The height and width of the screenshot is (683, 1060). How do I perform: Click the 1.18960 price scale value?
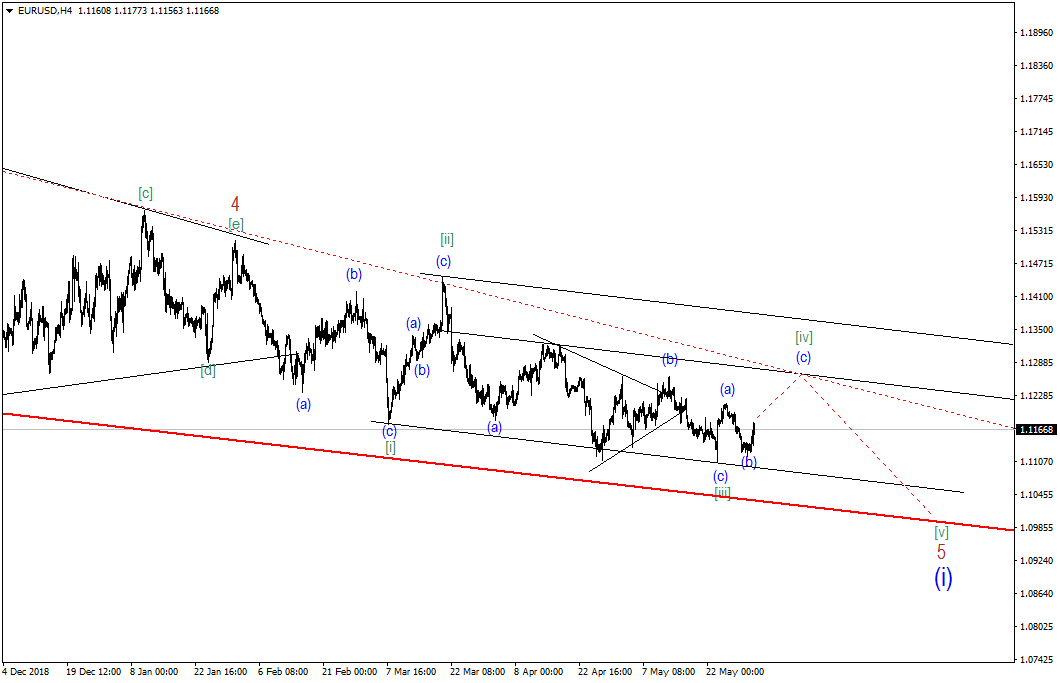coord(1036,32)
